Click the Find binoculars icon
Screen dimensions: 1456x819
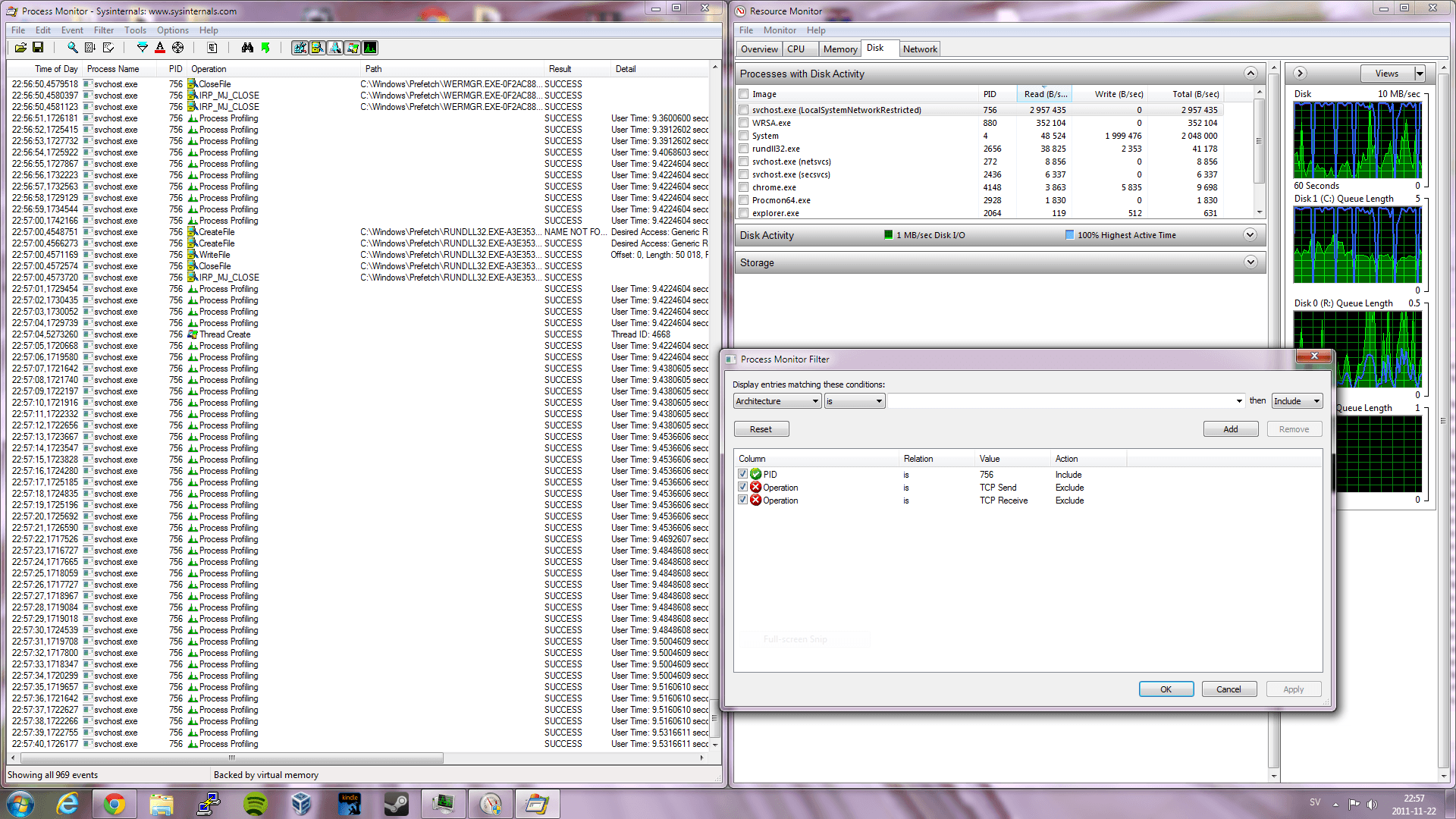(247, 48)
